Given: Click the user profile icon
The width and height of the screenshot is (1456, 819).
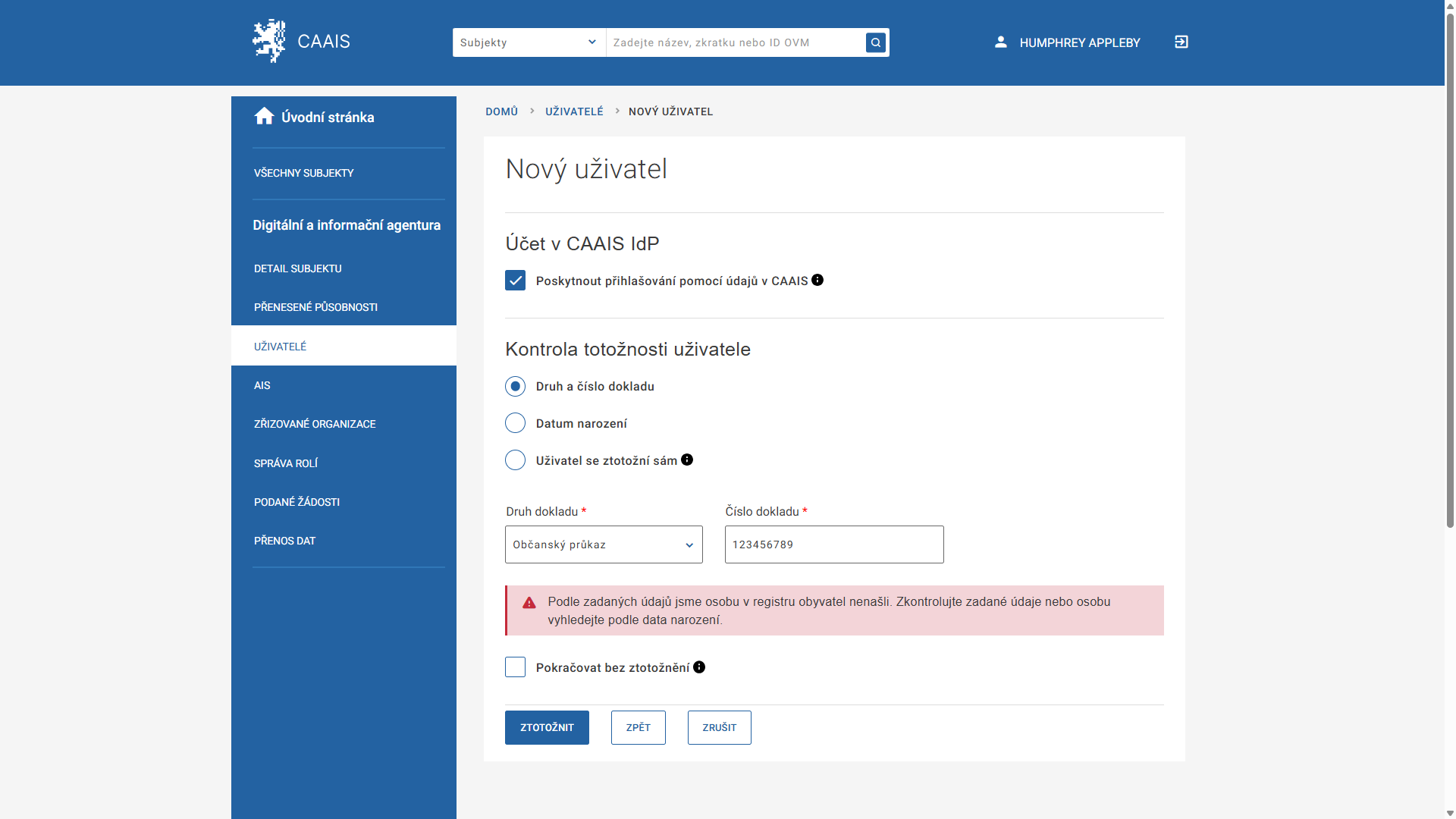Looking at the screenshot, I should pos(1001,42).
